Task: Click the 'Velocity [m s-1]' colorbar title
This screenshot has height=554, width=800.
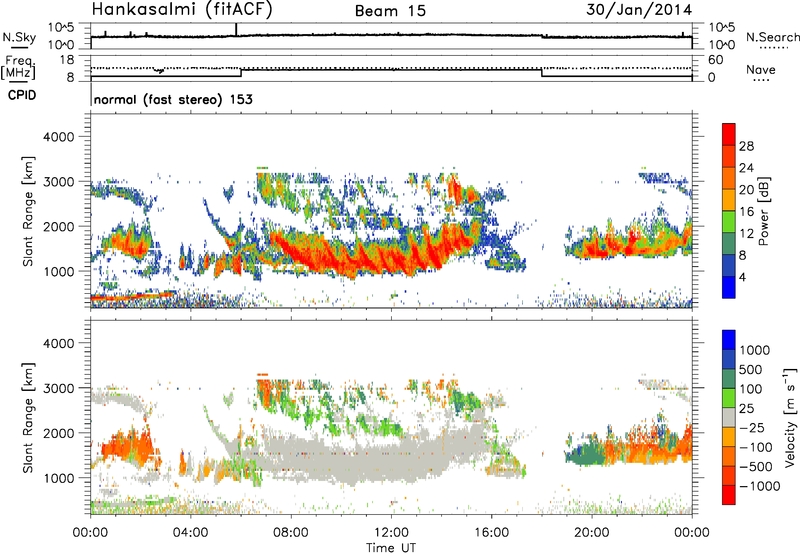Action: [790, 417]
